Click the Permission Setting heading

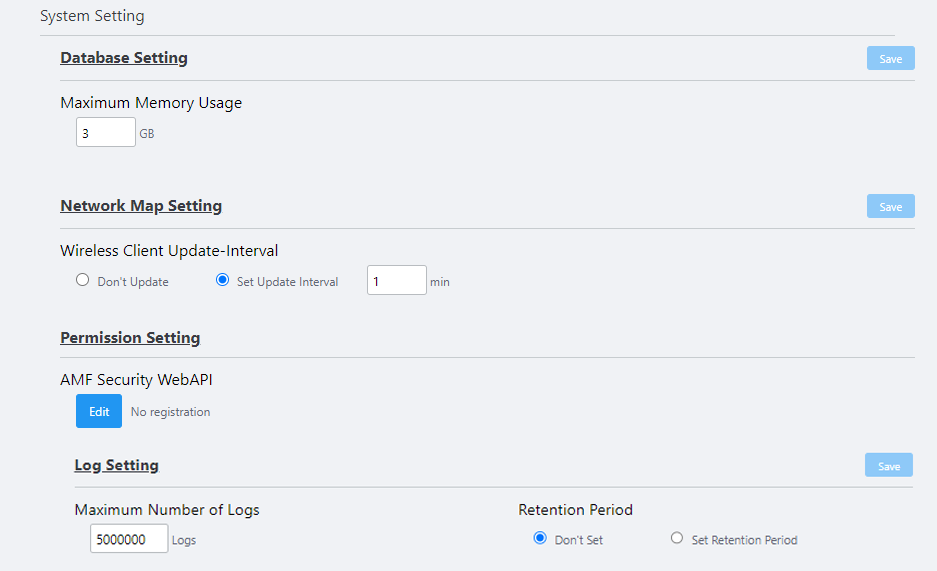tap(130, 338)
